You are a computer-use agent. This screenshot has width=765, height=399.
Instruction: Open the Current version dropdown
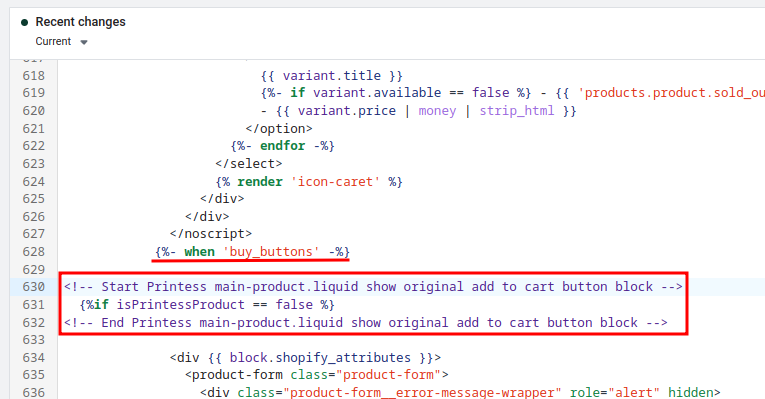point(61,41)
